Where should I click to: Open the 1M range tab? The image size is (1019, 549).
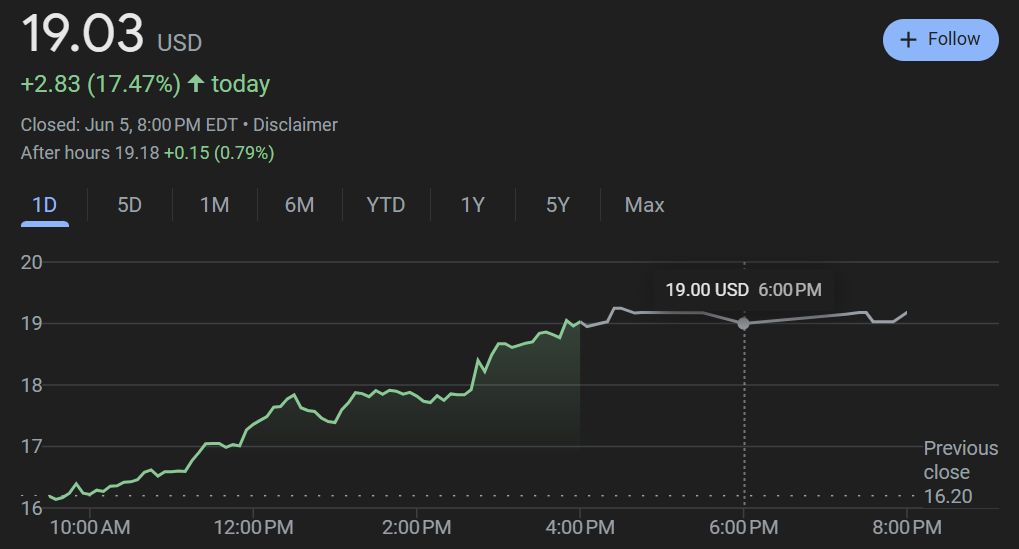tap(214, 205)
